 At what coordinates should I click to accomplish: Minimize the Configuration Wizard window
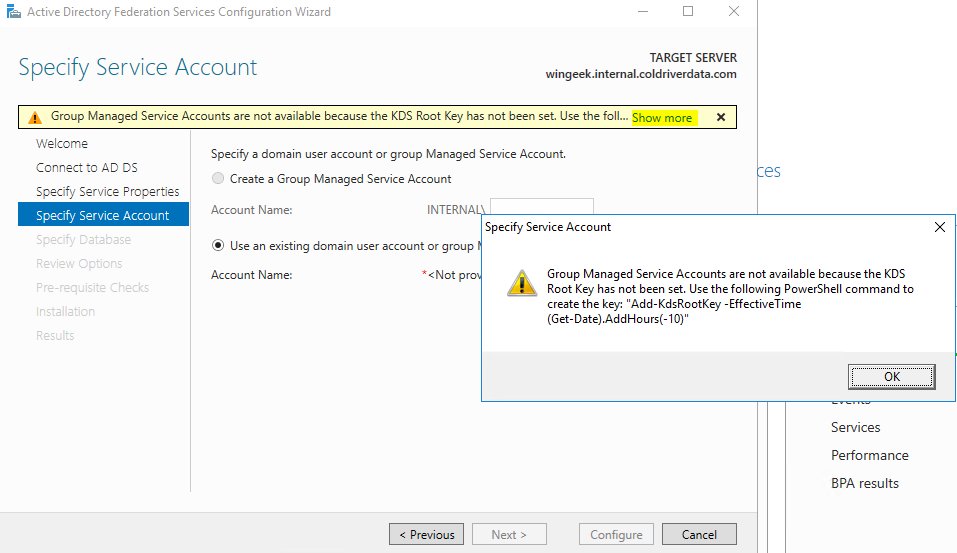click(642, 12)
